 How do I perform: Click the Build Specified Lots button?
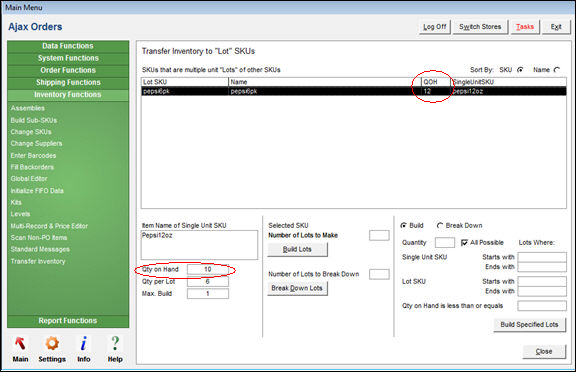tap(529, 325)
